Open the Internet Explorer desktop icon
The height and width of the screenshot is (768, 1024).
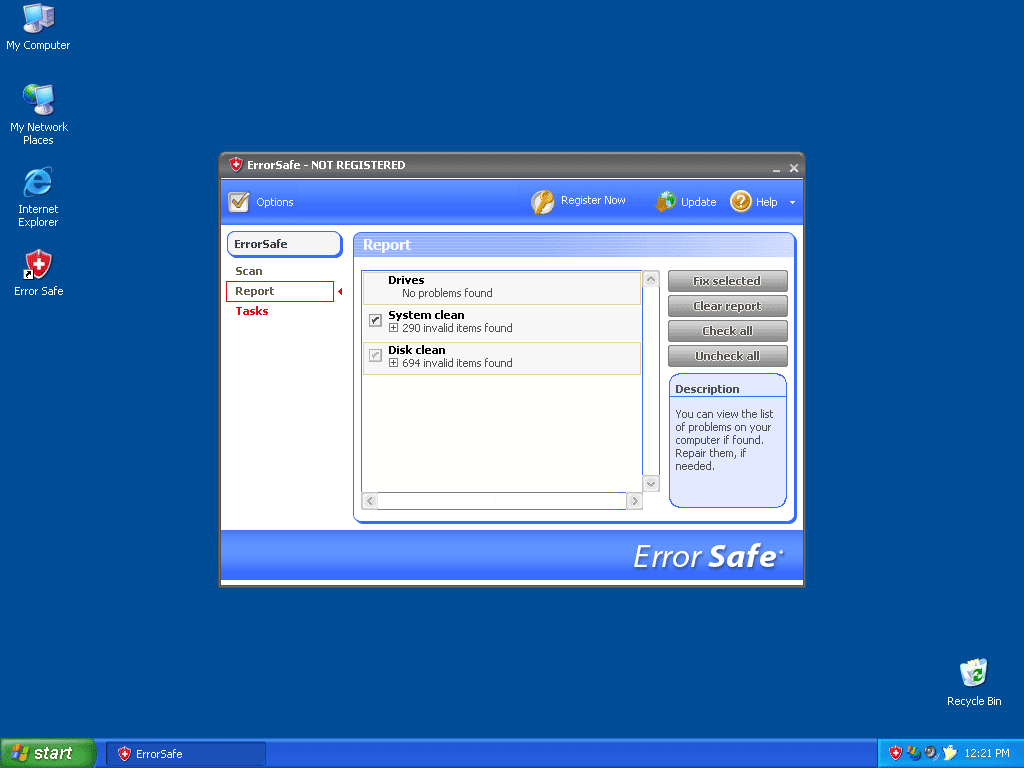pyautogui.click(x=38, y=183)
